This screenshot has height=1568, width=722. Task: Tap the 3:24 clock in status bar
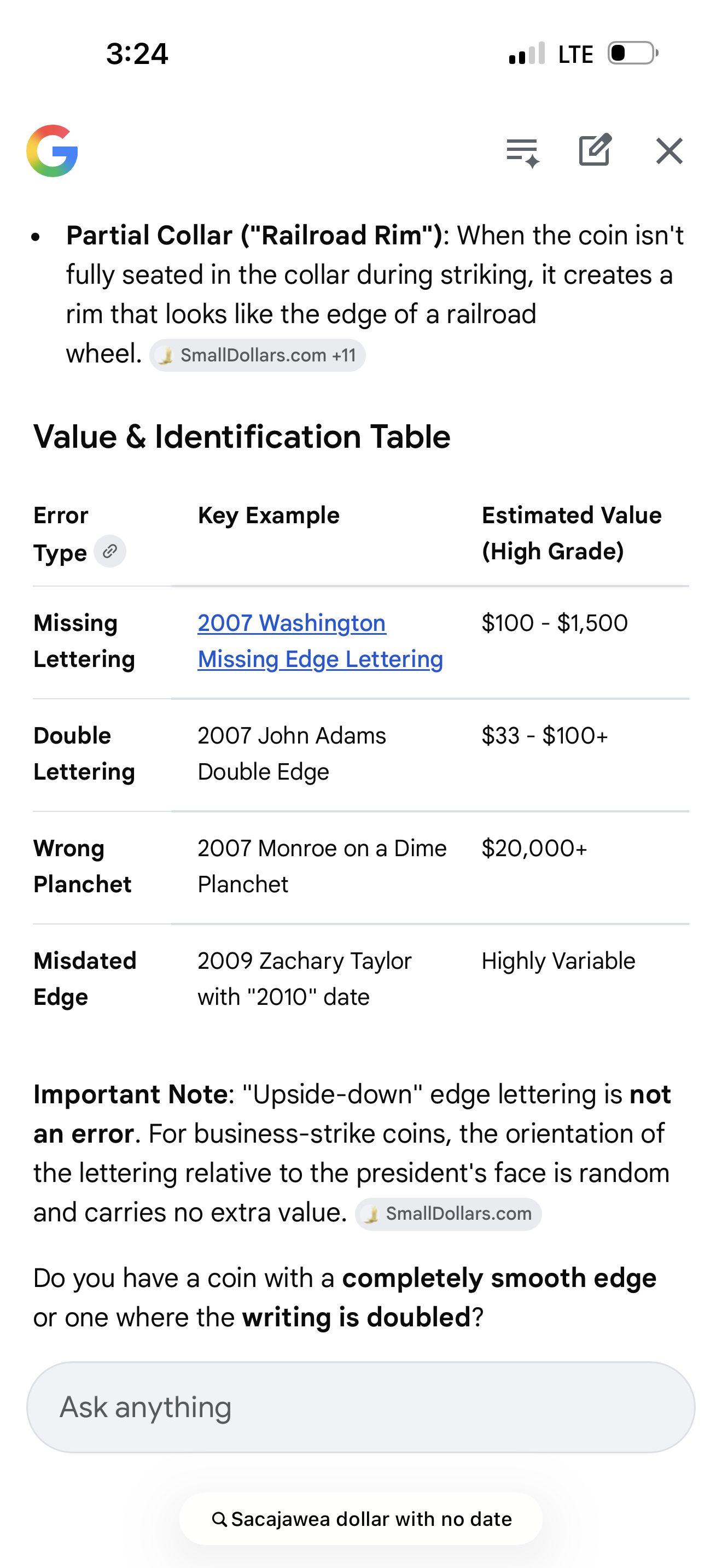pyautogui.click(x=137, y=54)
